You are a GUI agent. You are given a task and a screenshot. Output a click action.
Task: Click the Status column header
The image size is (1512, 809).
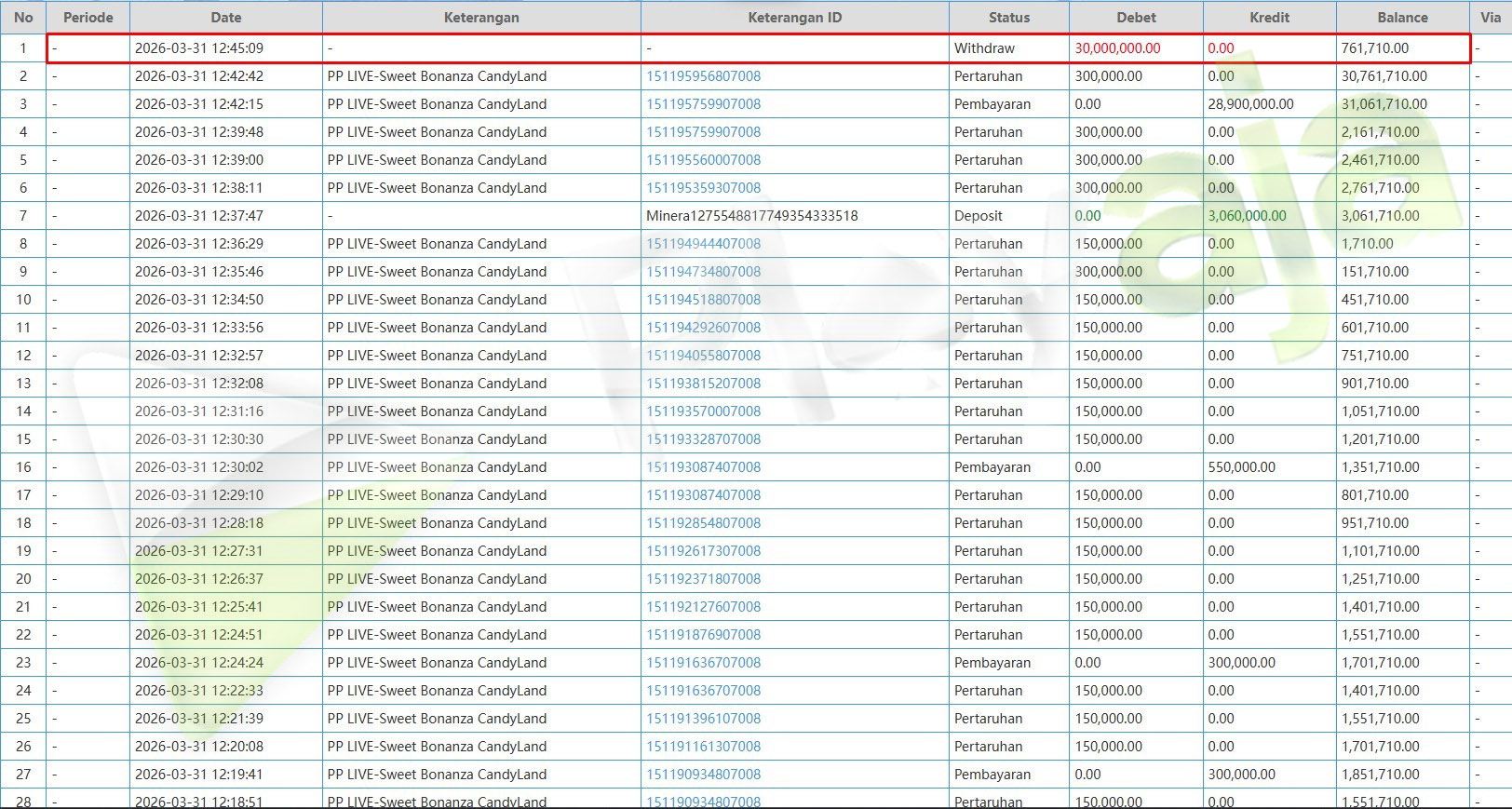(1008, 17)
